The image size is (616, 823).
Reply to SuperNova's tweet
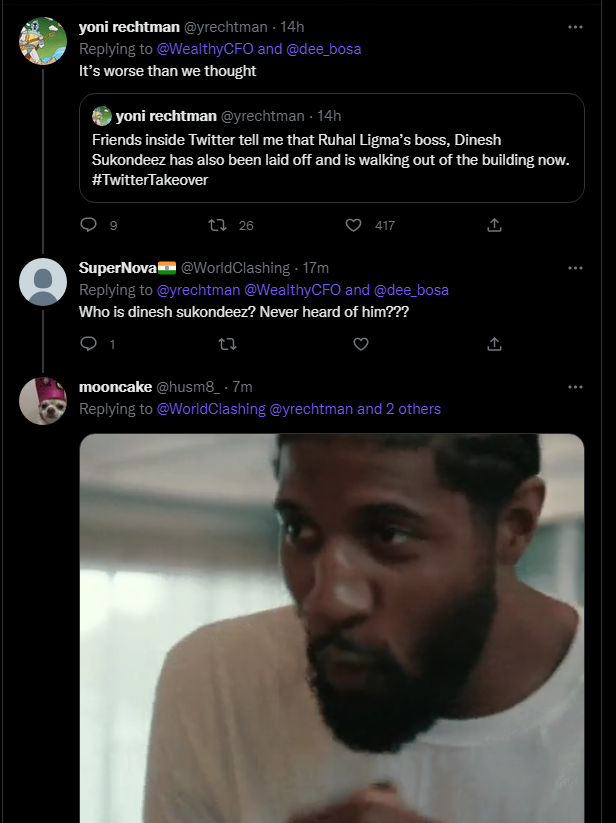coord(88,344)
